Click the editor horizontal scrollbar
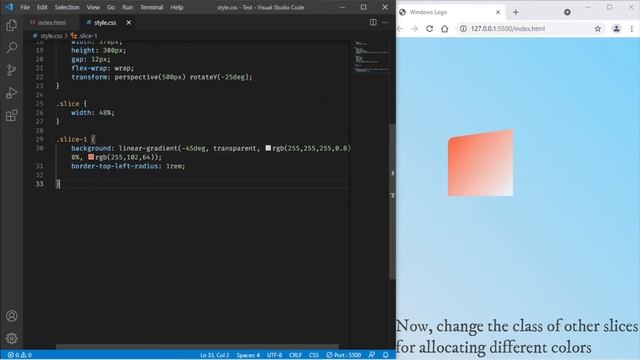This screenshot has width=640, height=360. (x=197, y=347)
